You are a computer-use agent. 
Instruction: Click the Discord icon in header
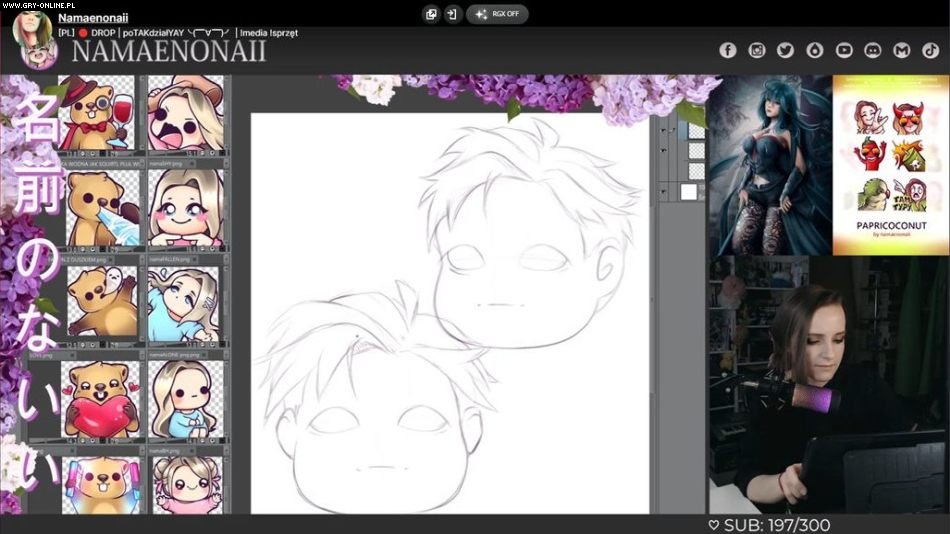873,50
